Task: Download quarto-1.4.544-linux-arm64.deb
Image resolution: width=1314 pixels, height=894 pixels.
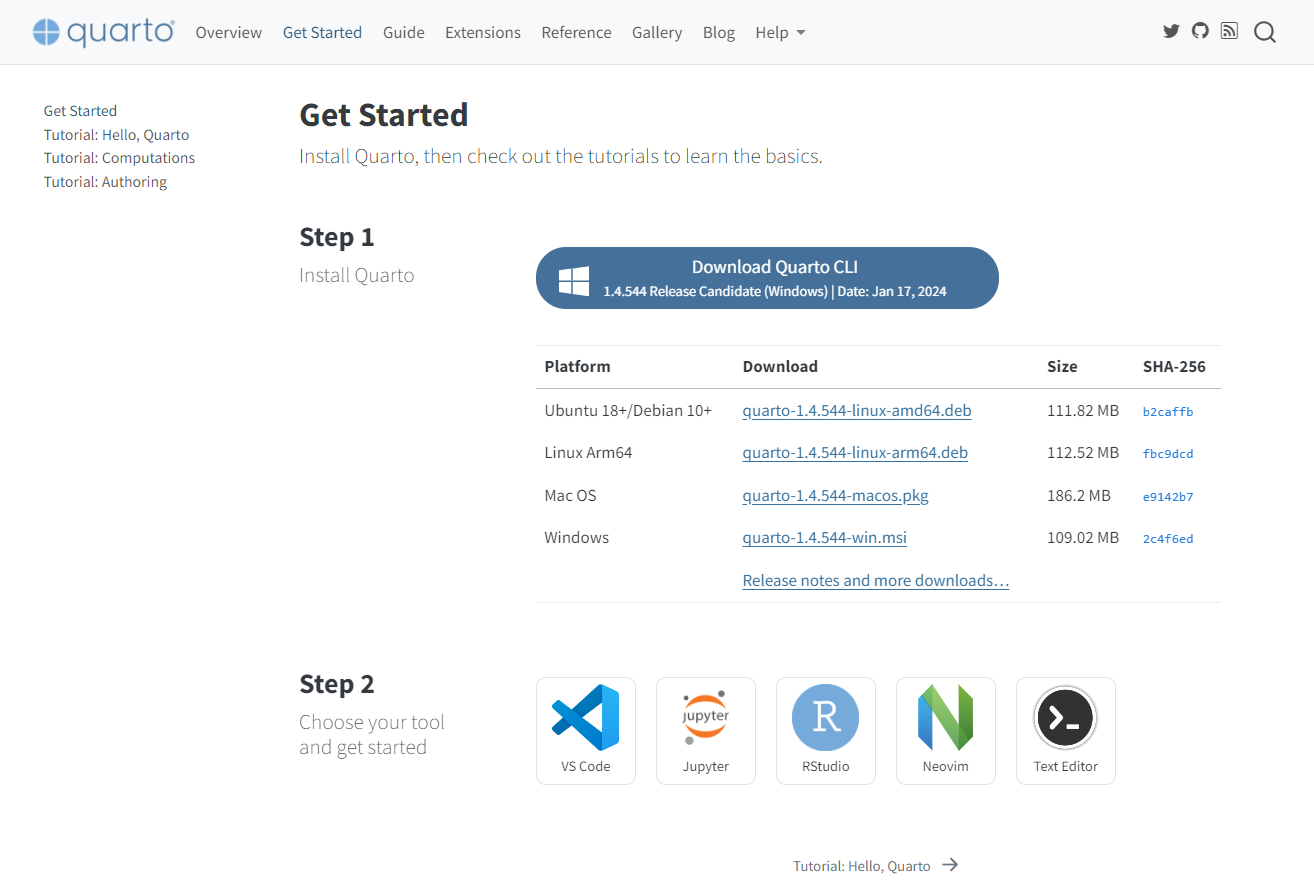Action: pyautogui.click(x=855, y=452)
